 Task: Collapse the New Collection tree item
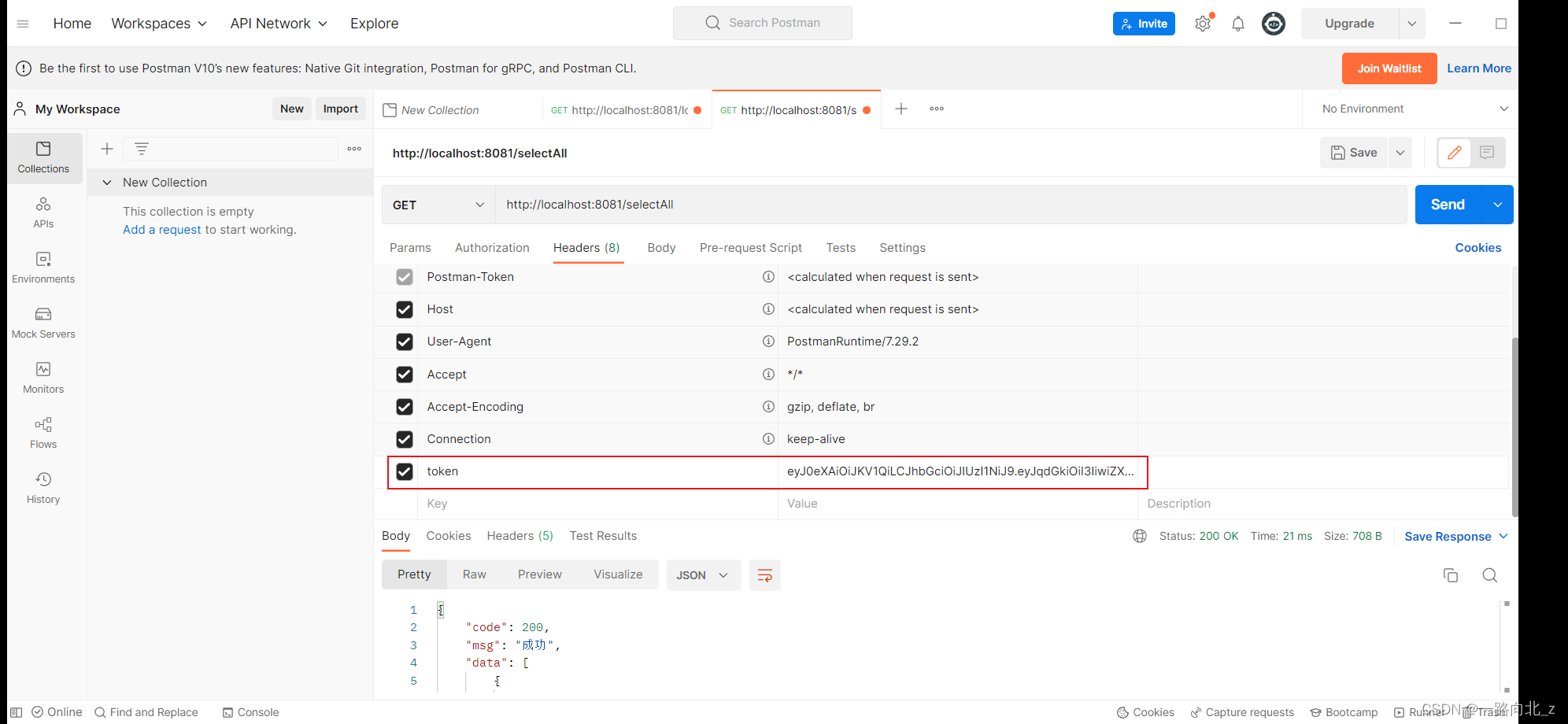(x=107, y=183)
